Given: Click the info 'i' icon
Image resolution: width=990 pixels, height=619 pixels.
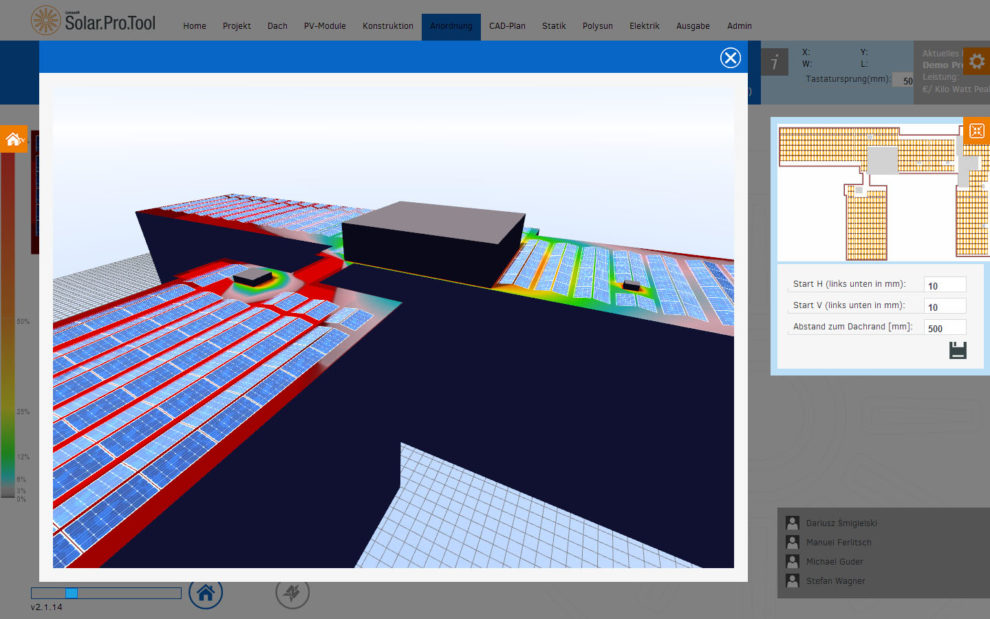Looking at the screenshot, I should point(774,62).
